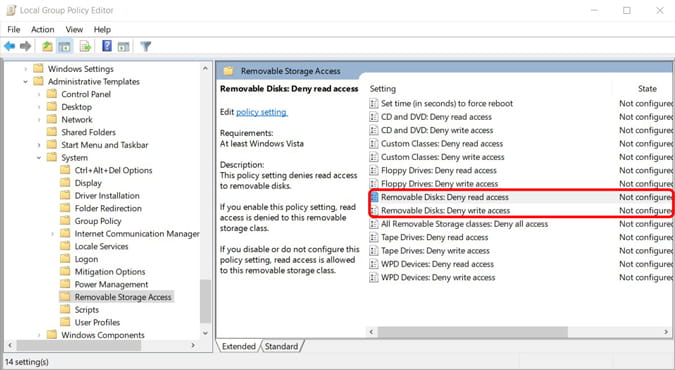This screenshot has width=675, height=370.
Task: Expand the Start Menu and Taskbar node
Action: click(39, 145)
